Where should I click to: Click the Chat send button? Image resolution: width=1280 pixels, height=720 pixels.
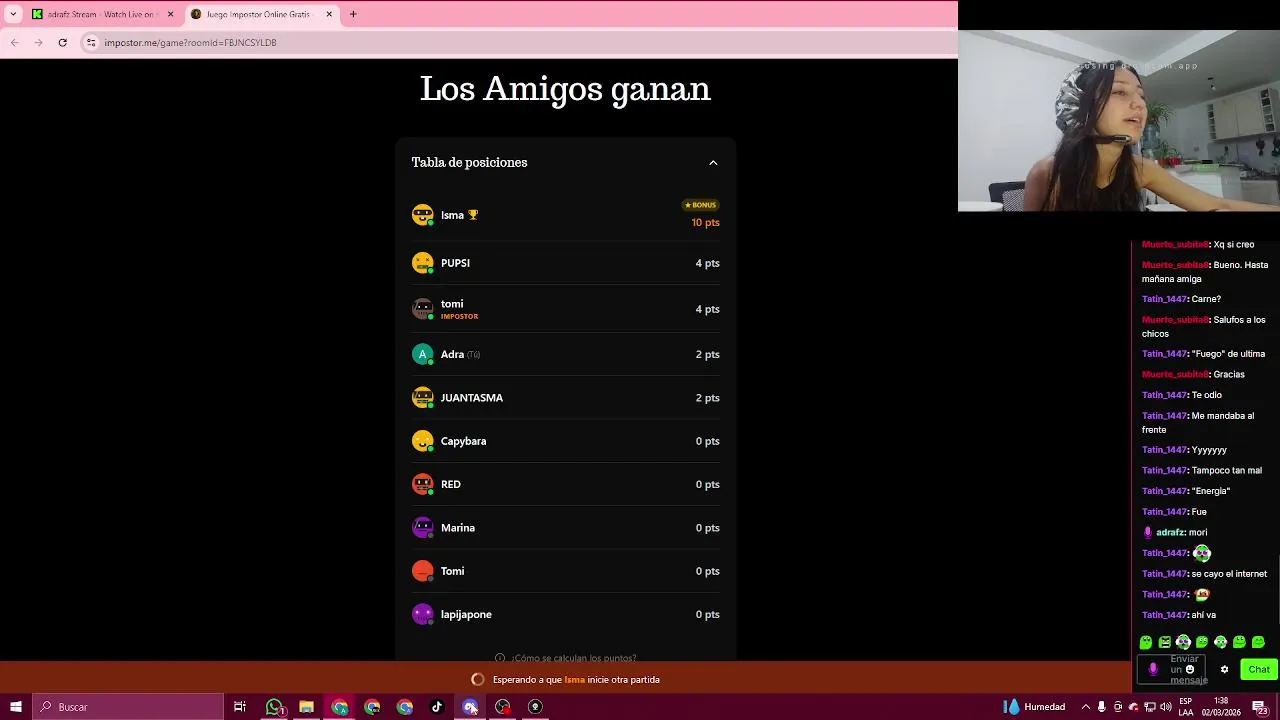click(1258, 670)
